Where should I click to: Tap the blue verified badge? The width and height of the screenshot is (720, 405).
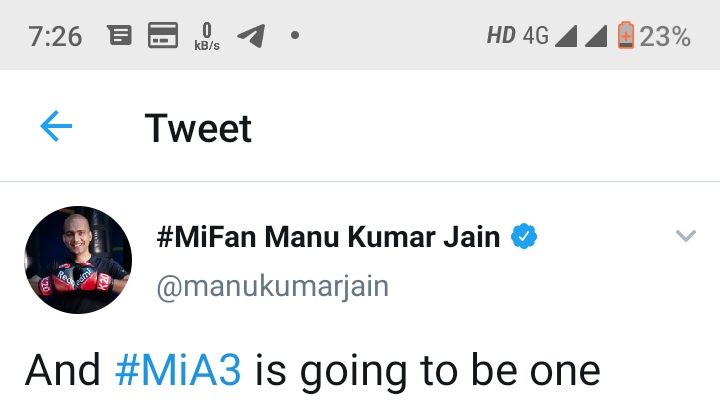524,236
